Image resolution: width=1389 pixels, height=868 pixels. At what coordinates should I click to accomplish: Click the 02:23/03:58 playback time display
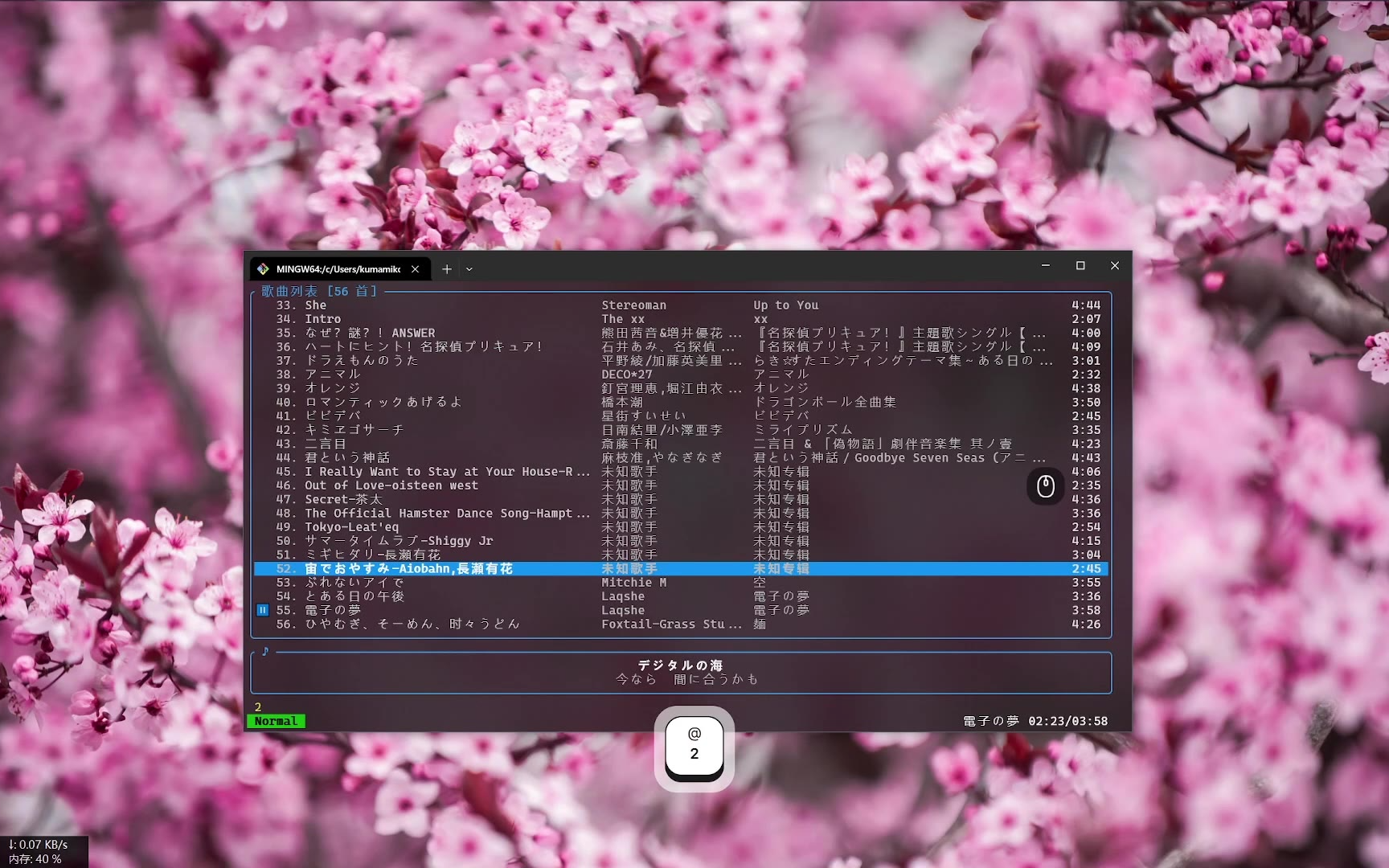pyautogui.click(x=1067, y=722)
